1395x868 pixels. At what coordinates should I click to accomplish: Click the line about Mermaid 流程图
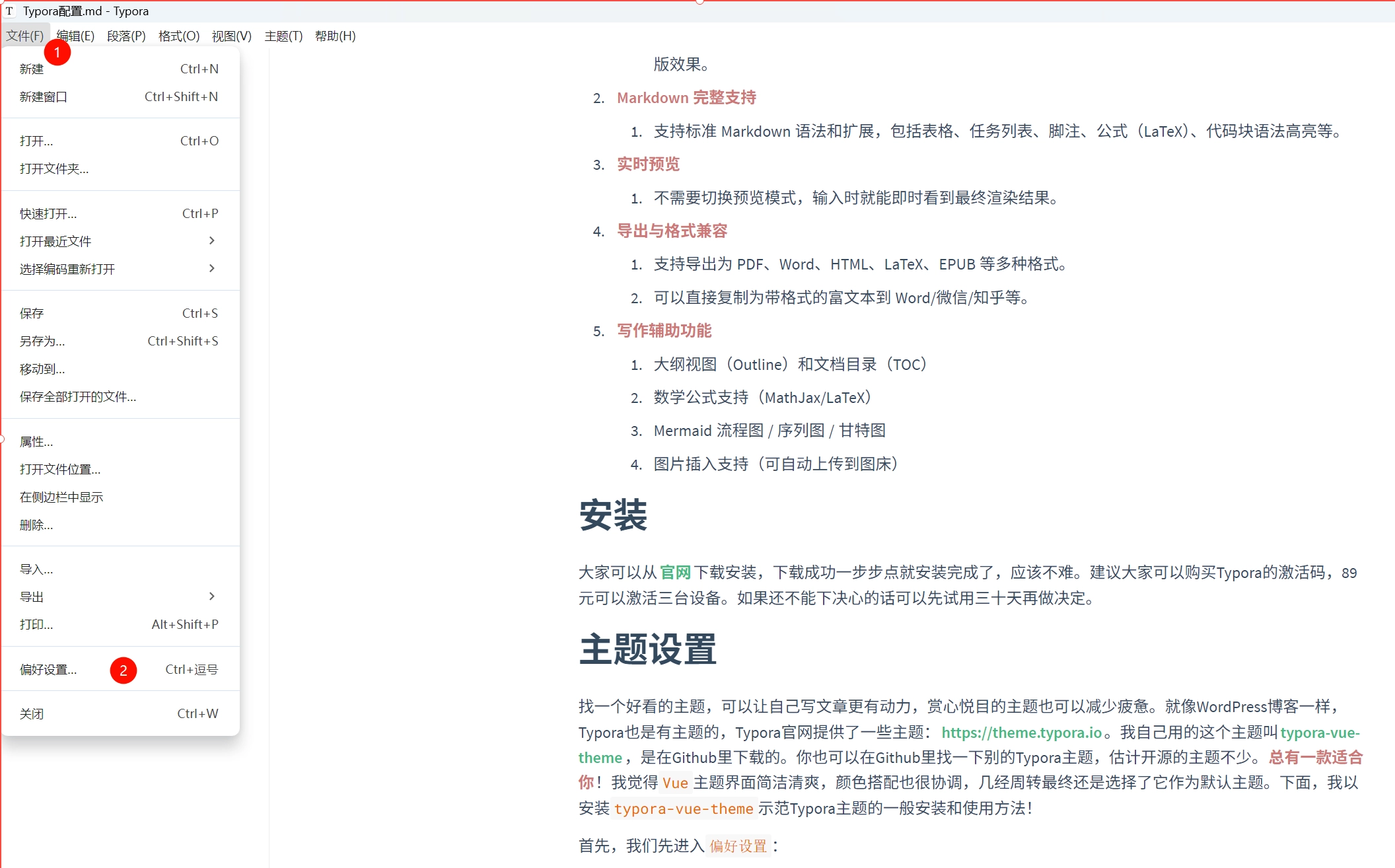pos(769,431)
